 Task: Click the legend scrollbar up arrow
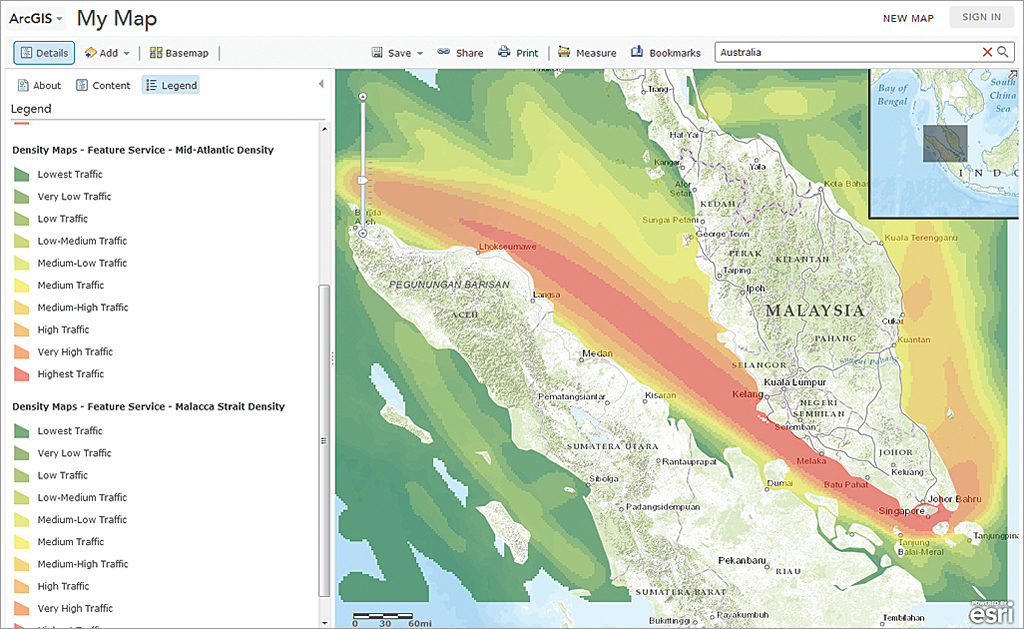325,129
